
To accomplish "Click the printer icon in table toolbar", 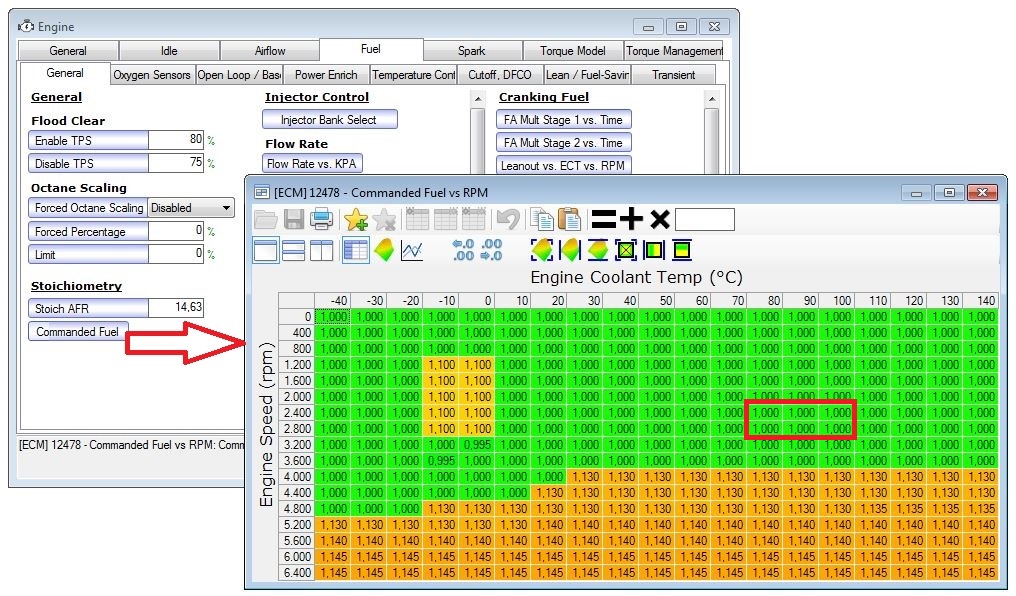I will (x=321, y=220).
